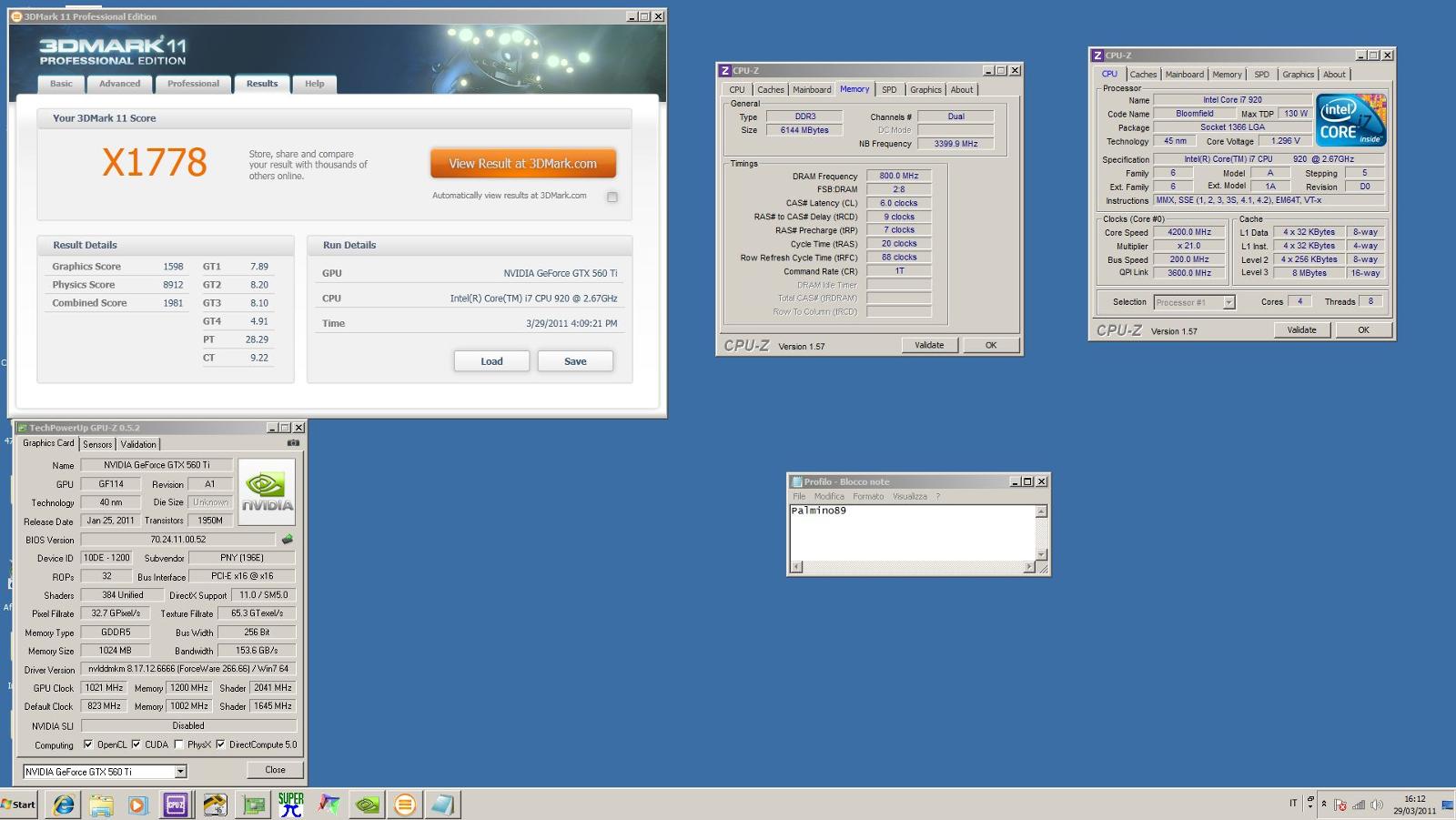Open Validation tab in GPU-Z
1456x820 pixels.
click(138, 444)
